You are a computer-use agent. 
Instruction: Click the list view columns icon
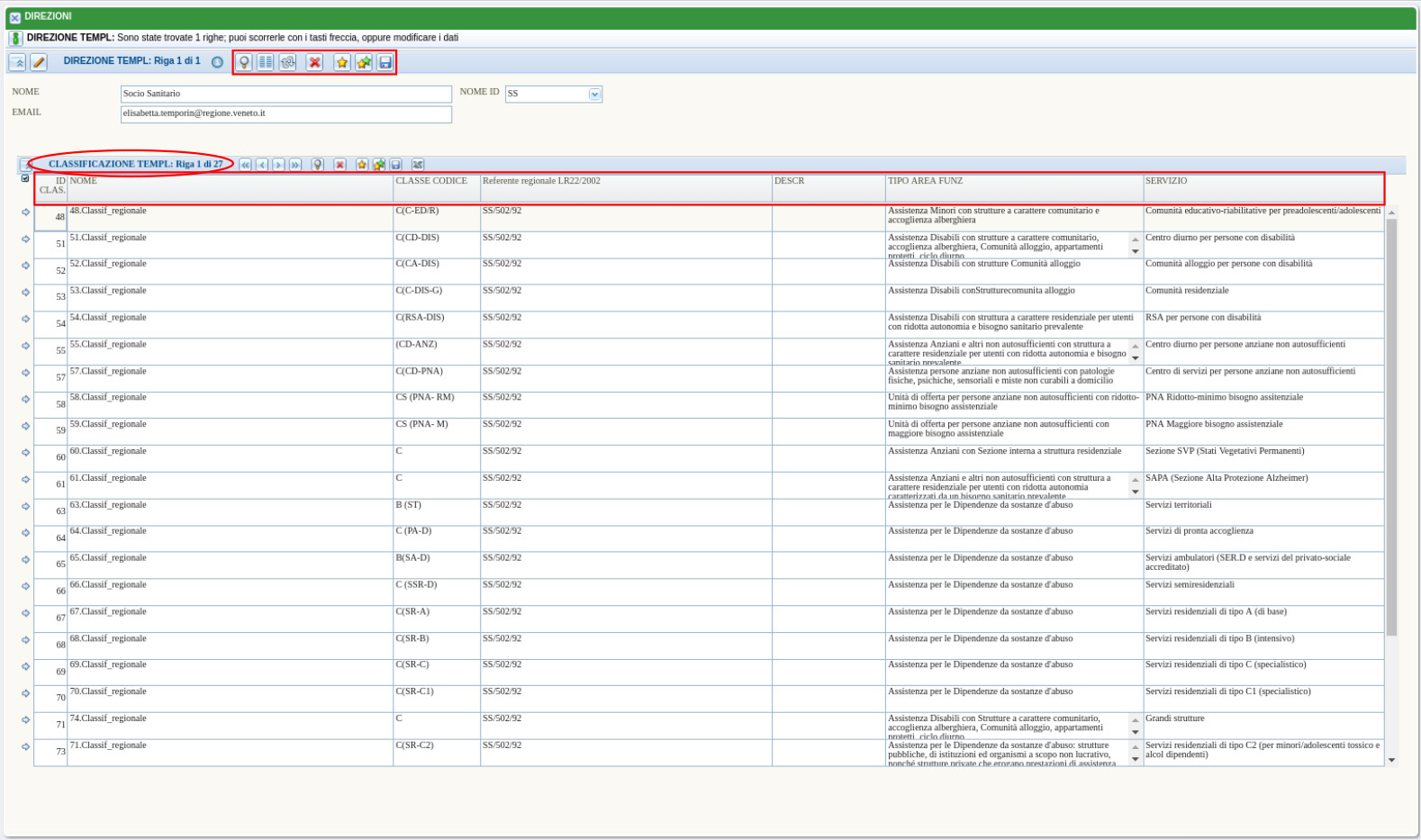[x=266, y=62]
